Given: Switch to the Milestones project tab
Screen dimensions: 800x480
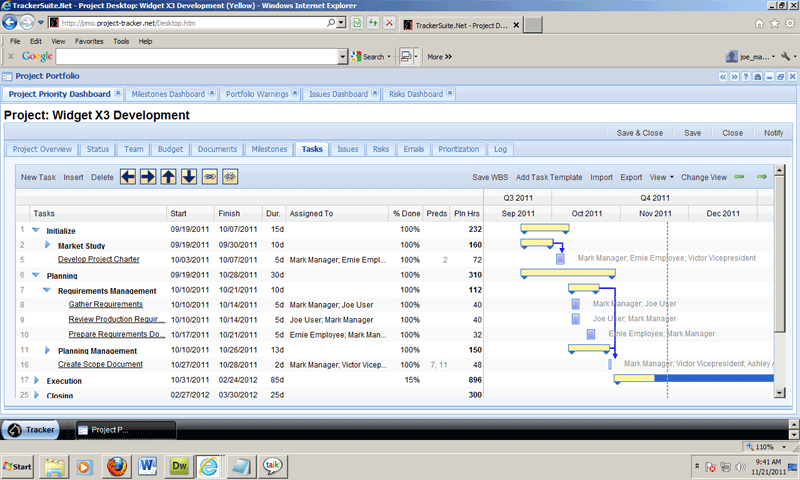Looking at the screenshot, I should click(269, 149).
